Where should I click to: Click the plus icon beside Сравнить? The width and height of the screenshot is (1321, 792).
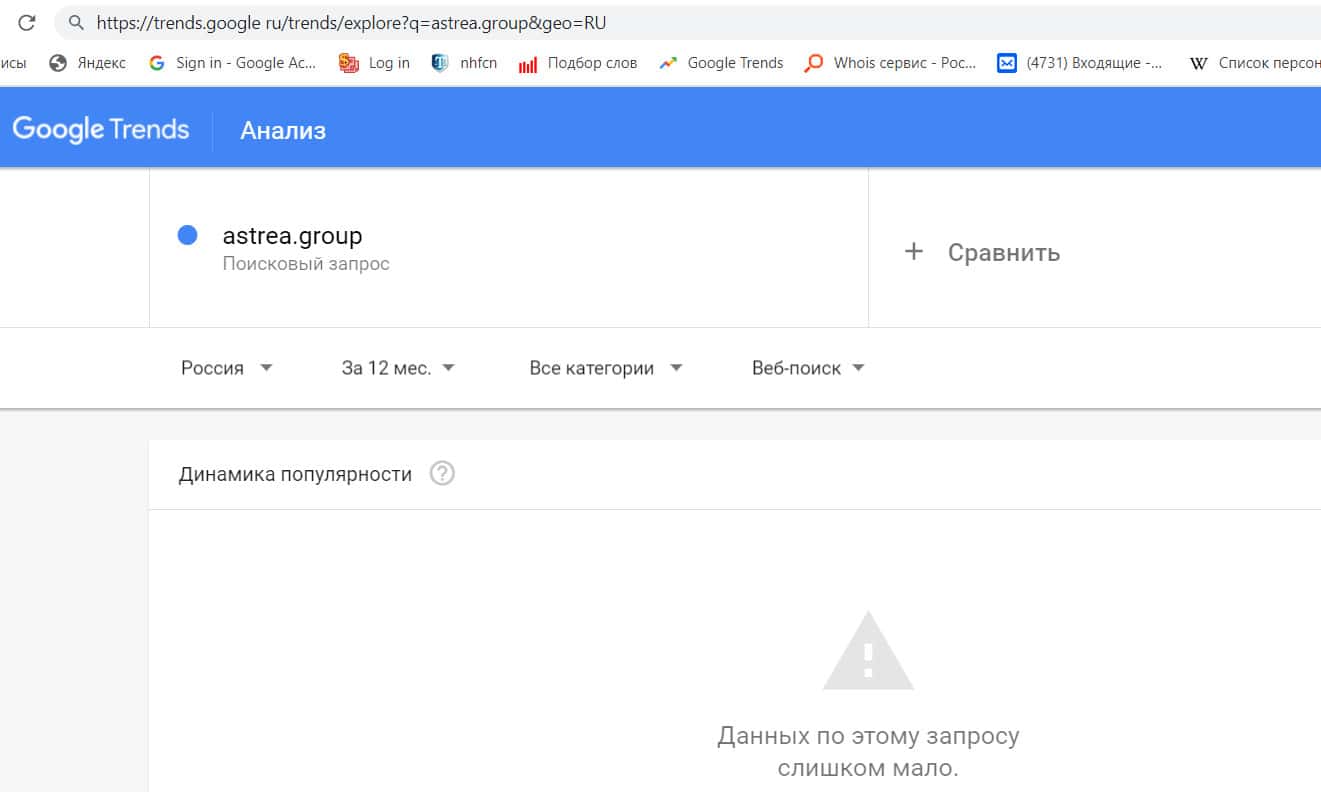[x=913, y=252]
